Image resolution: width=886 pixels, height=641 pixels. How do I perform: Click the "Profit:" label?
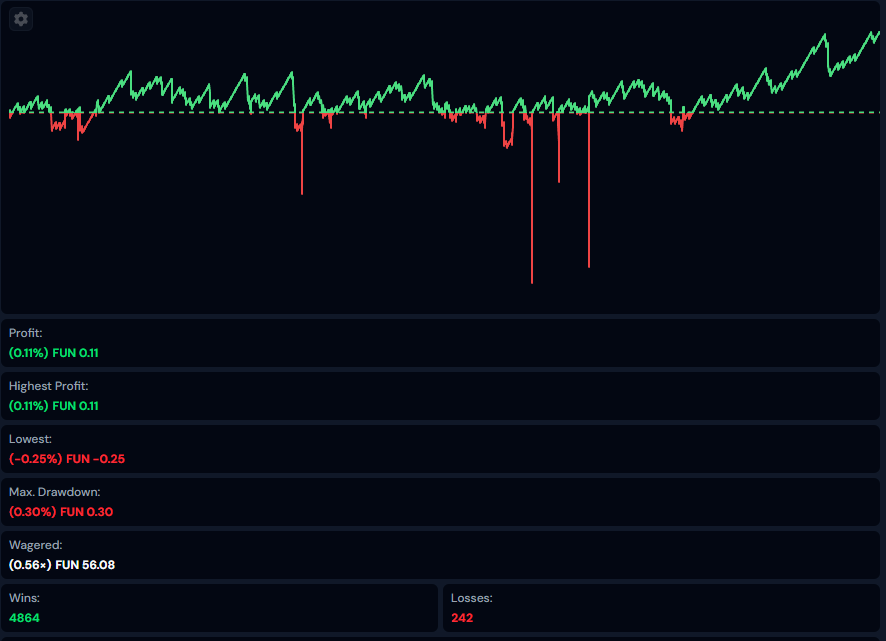(x=26, y=333)
